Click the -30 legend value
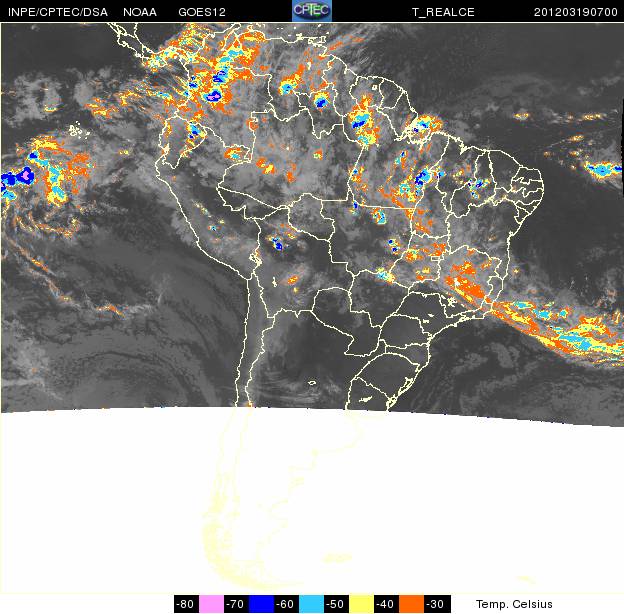 (435, 604)
